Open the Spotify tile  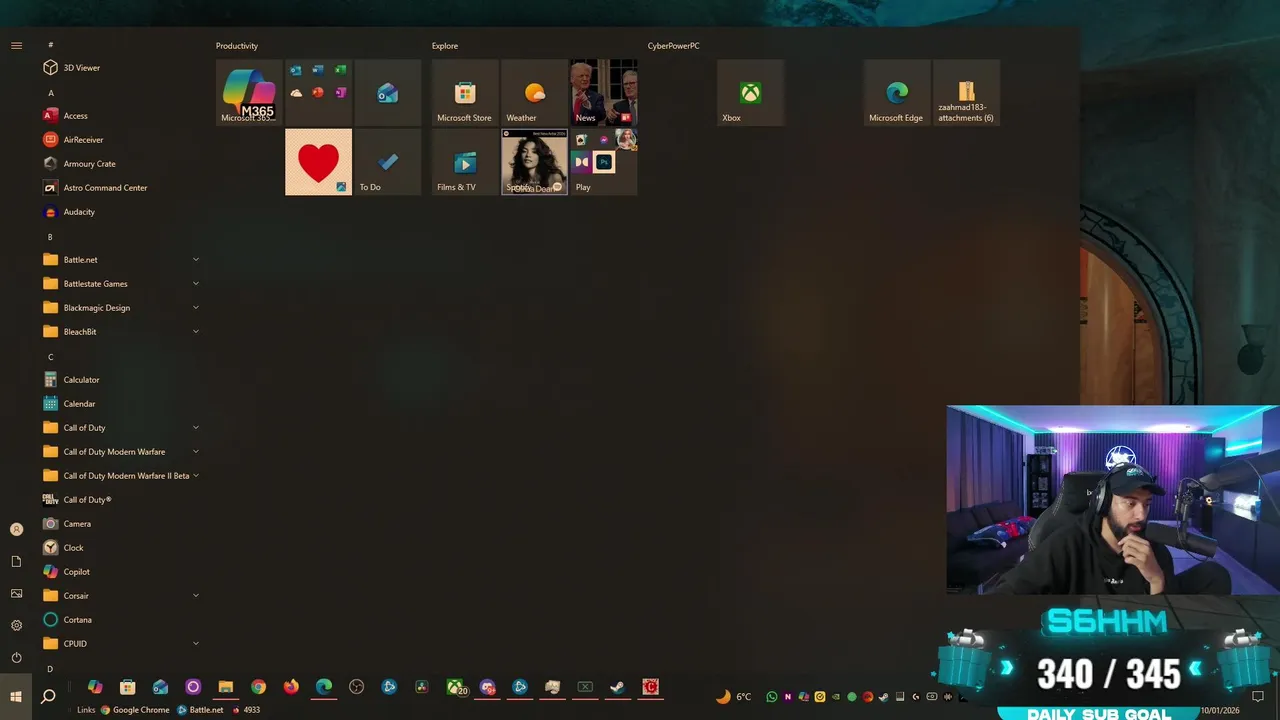point(534,162)
